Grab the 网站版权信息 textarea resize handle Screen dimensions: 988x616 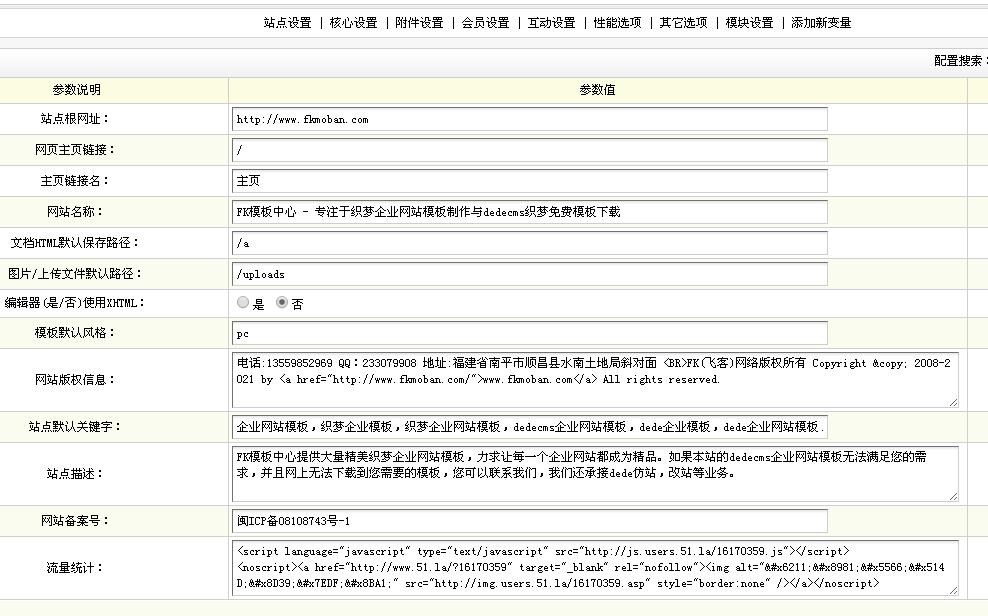(x=953, y=402)
